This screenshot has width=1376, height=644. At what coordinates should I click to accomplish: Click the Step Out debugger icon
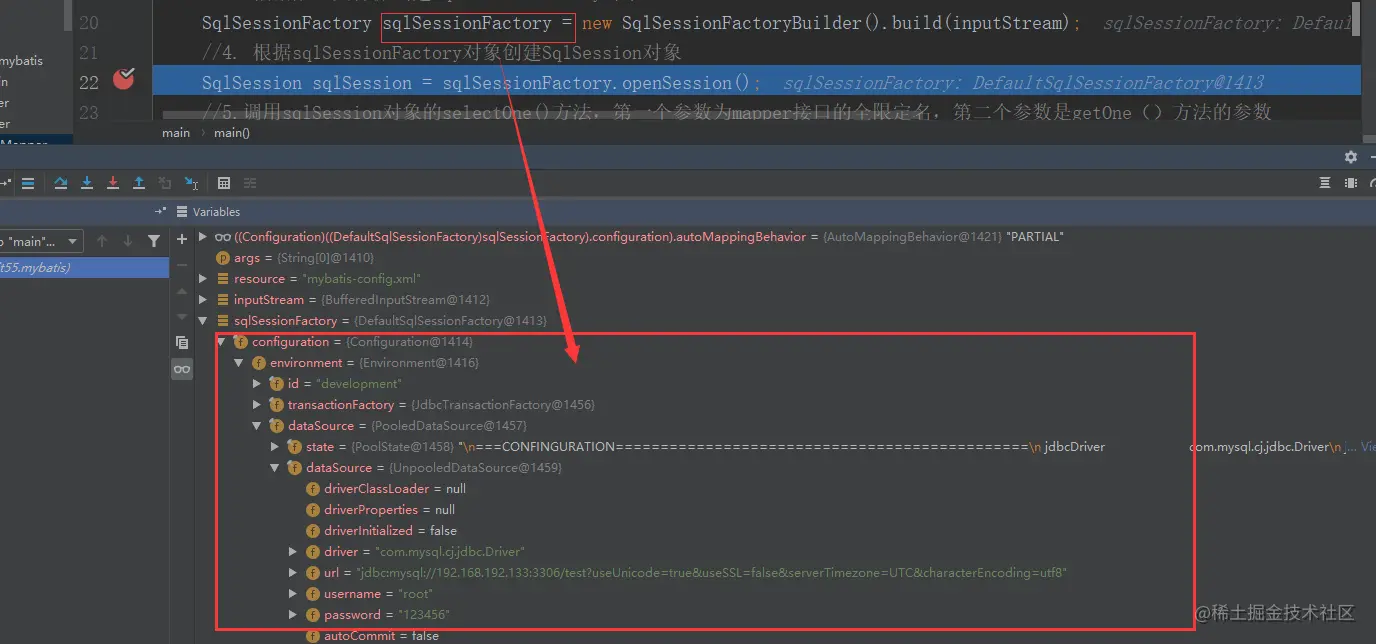[139, 183]
